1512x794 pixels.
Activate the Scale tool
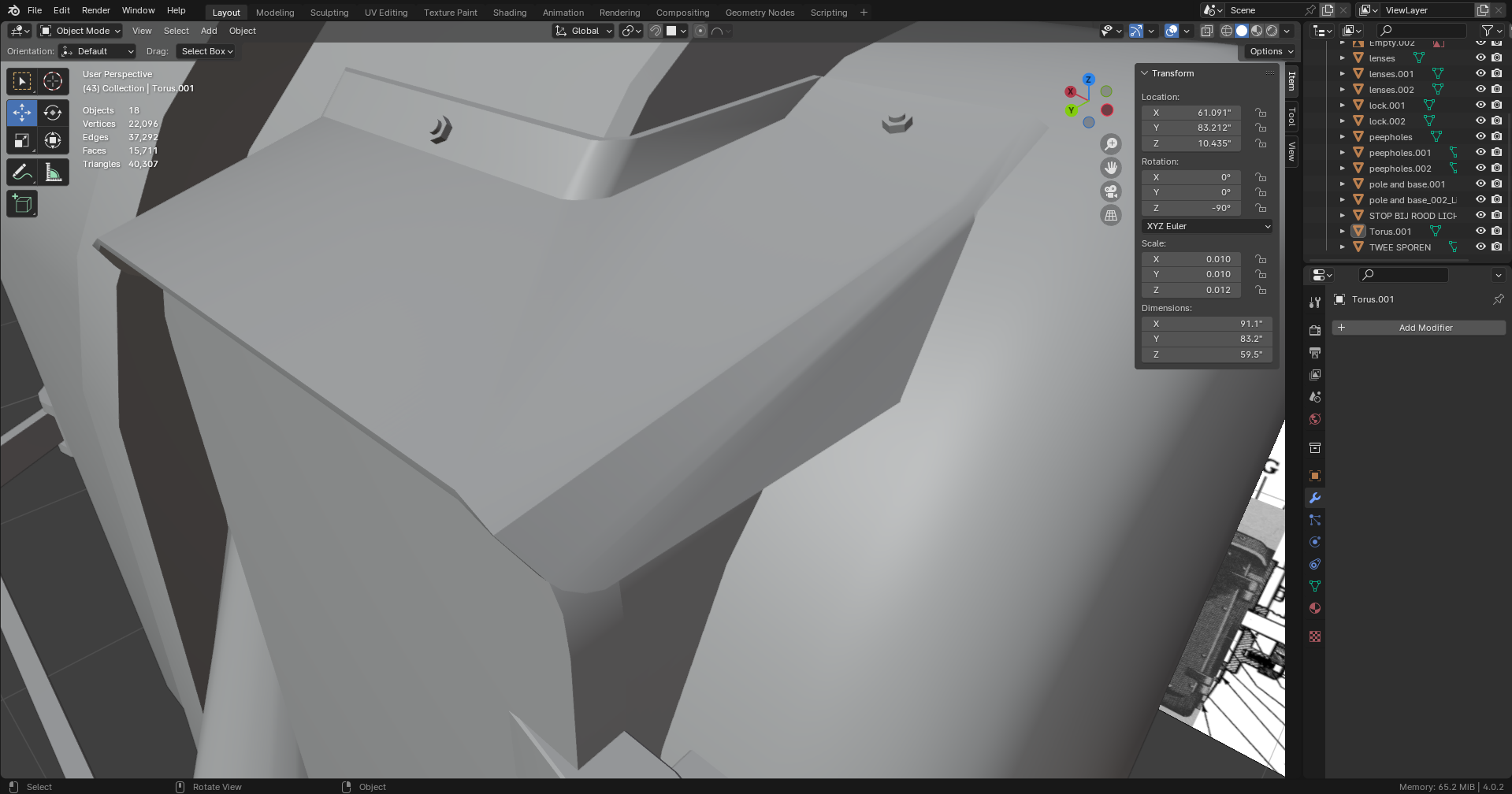[x=22, y=141]
